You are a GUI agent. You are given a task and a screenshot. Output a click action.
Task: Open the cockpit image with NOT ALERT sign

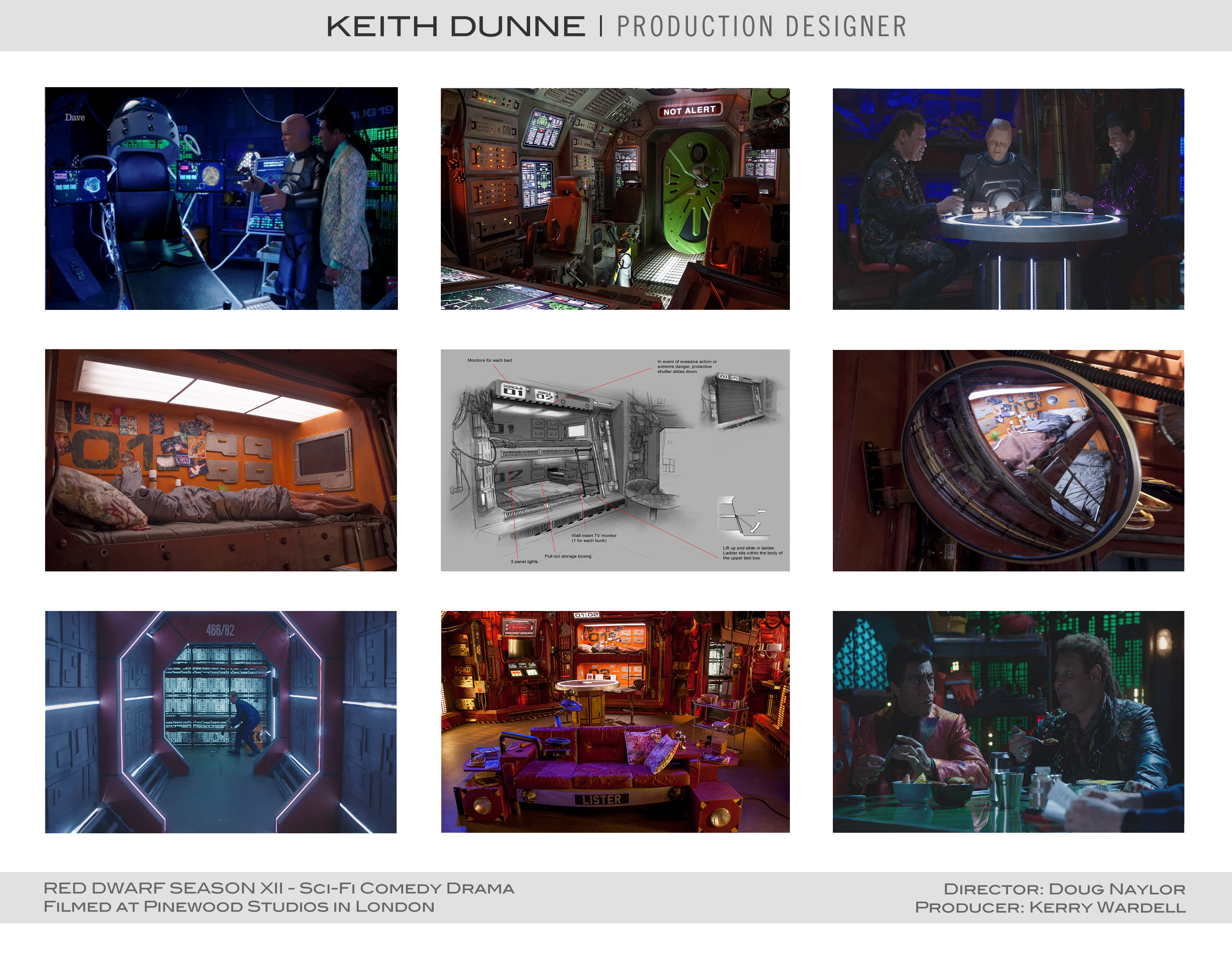tap(615, 199)
